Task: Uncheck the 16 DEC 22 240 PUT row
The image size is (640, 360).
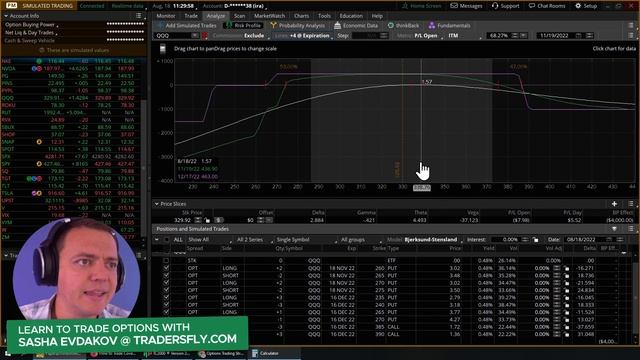Action: pyautogui.click(x=166, y=305)
